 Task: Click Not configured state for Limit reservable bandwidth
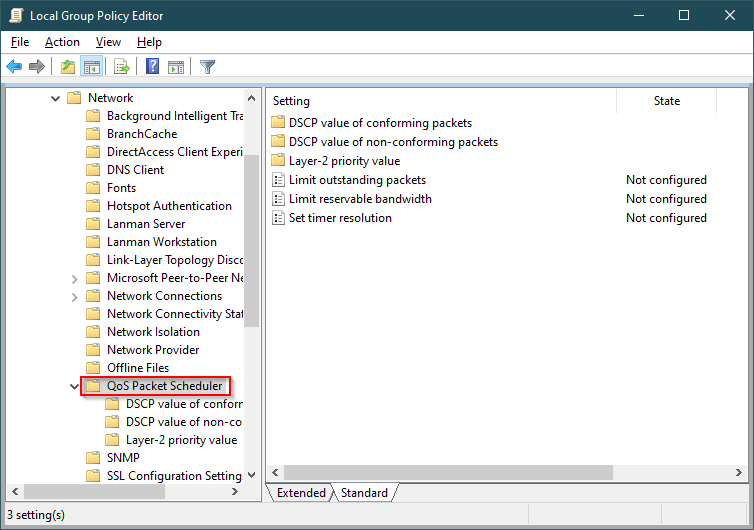[666, 199]
